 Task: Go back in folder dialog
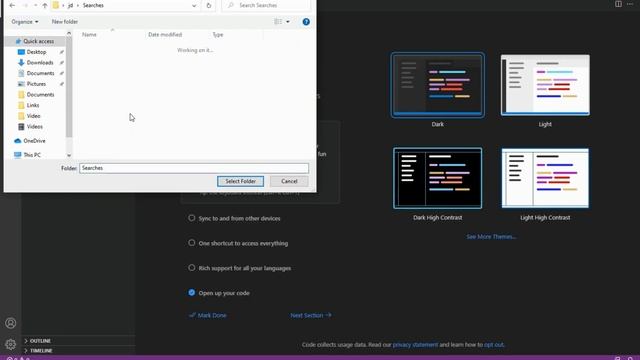12,5
